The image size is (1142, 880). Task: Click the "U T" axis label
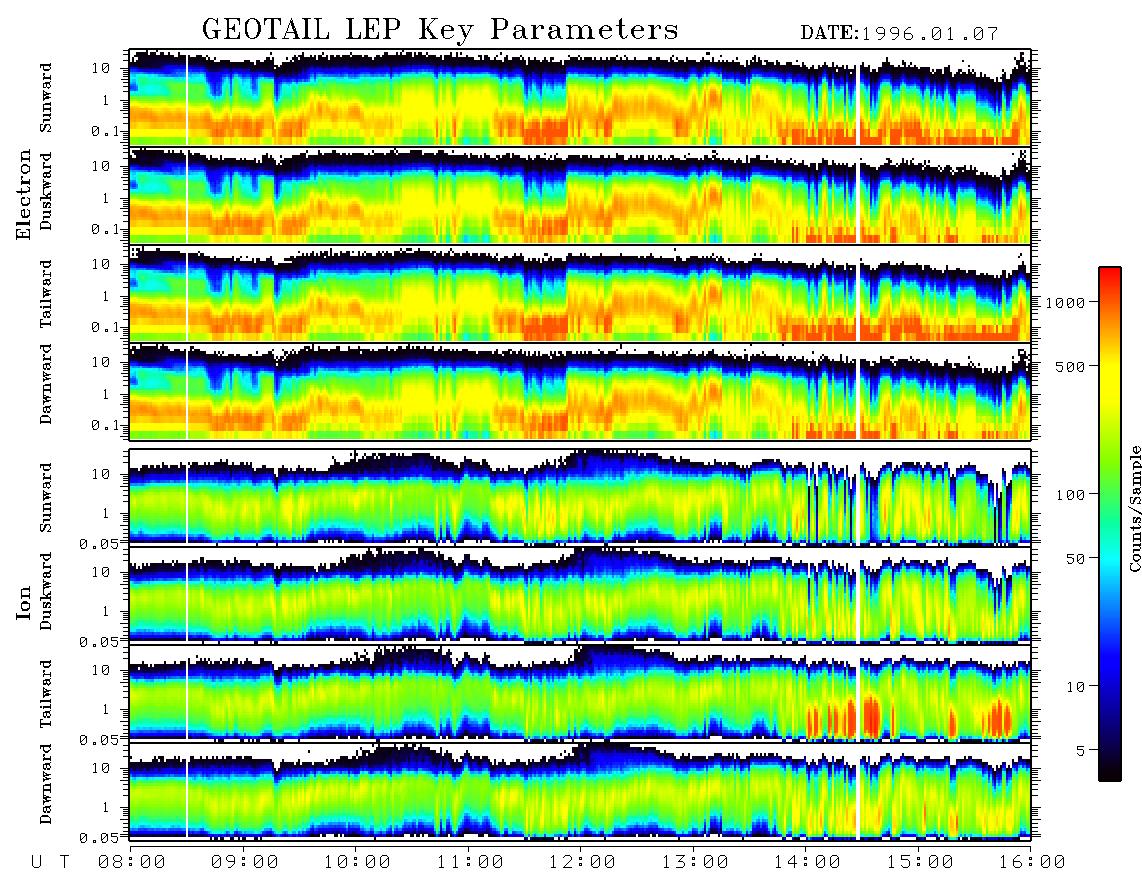pyautogui.click(x=50, y=862)
